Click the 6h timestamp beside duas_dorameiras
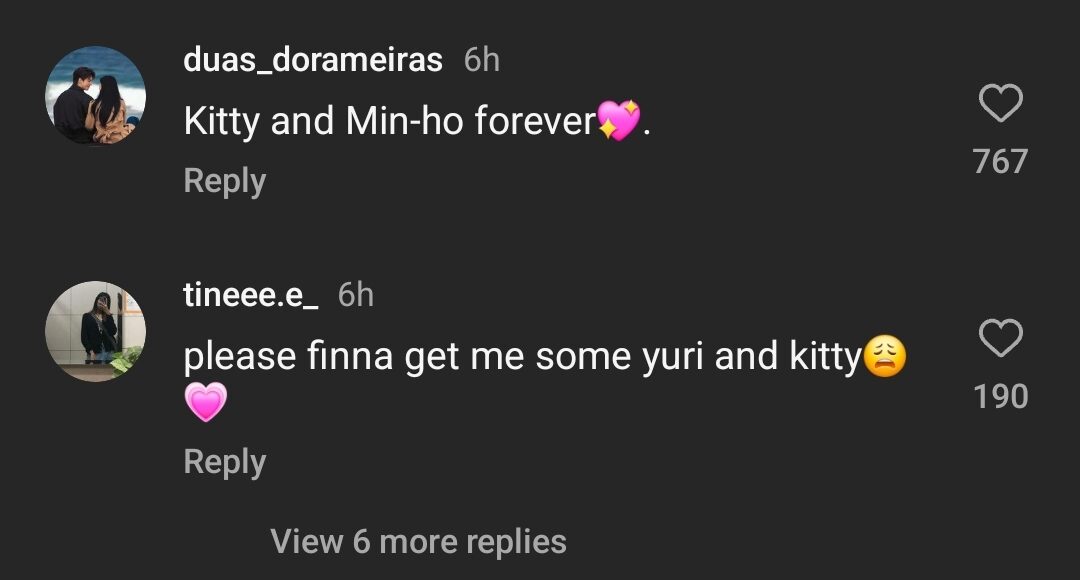1080x580 pixels. click(482, 60)
